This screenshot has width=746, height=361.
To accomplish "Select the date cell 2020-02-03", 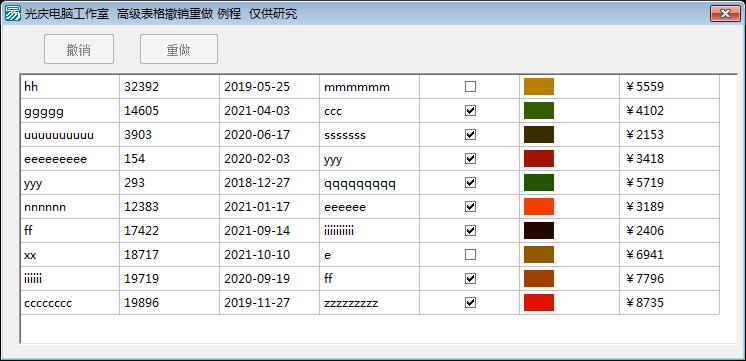I will click(269, 158).
